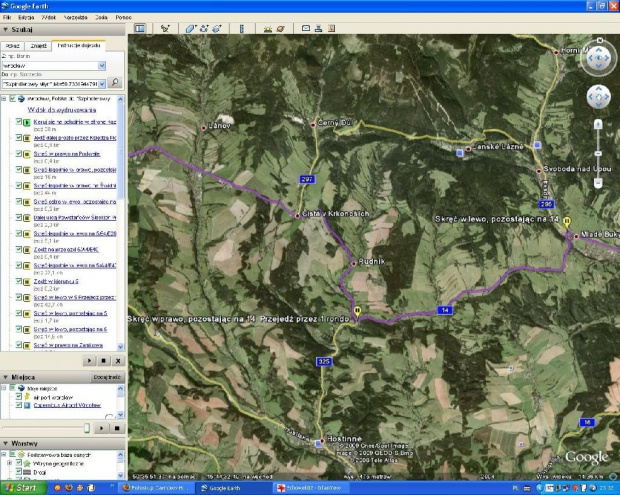
Task: Uncheck 'Skręć w prawo na Zamkowa' checkbox
Action: pyautogui.click(x=19, y=344)
